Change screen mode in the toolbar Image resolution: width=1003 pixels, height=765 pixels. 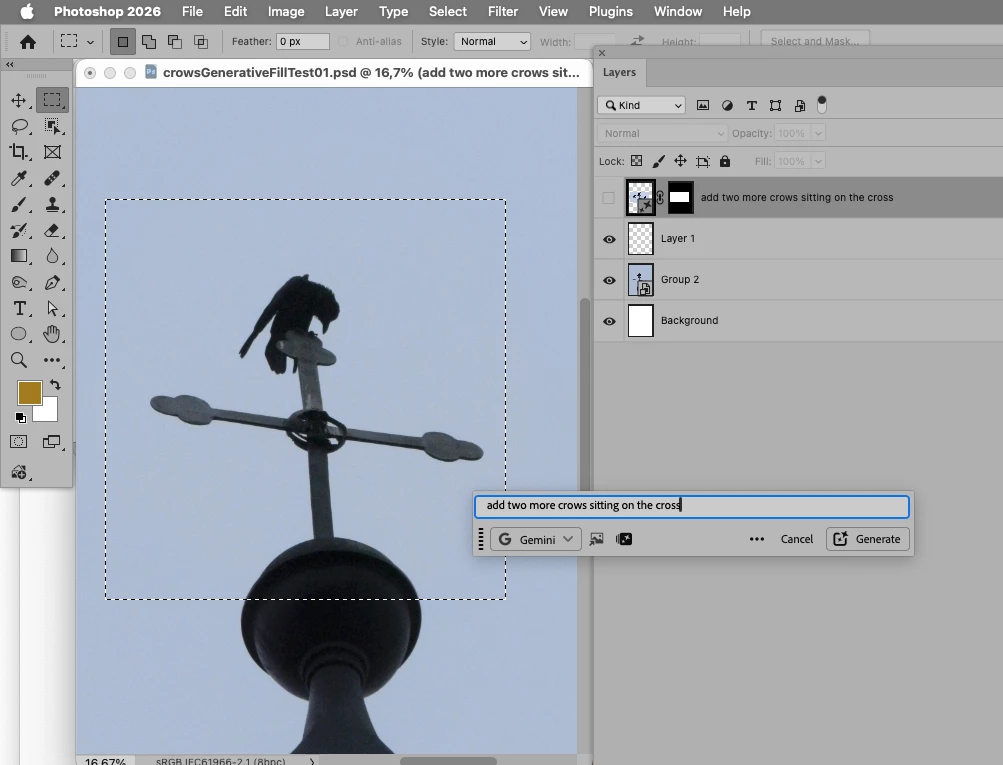pyautogui.click(x=52, y=441)
